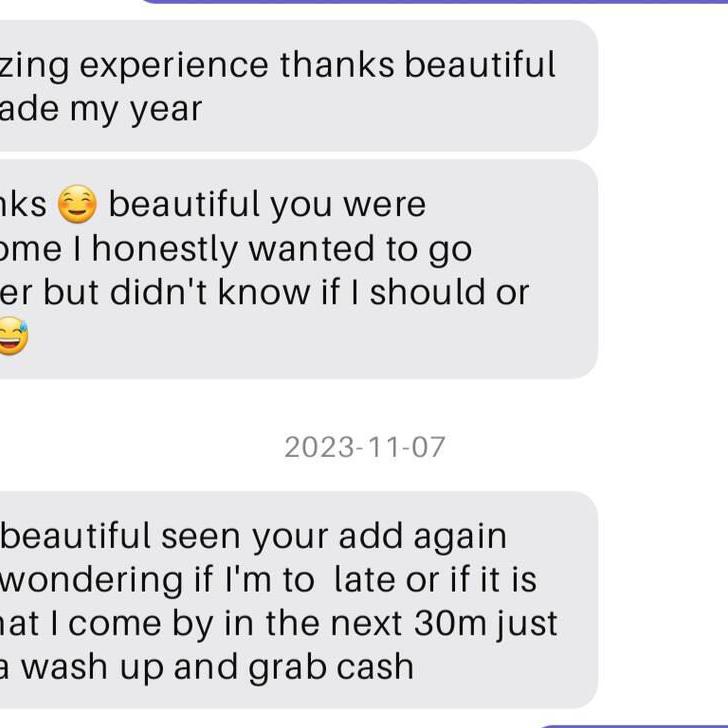Click the line "but didn't know if I should or"
The image size is (728, 728).
point(265,292)
